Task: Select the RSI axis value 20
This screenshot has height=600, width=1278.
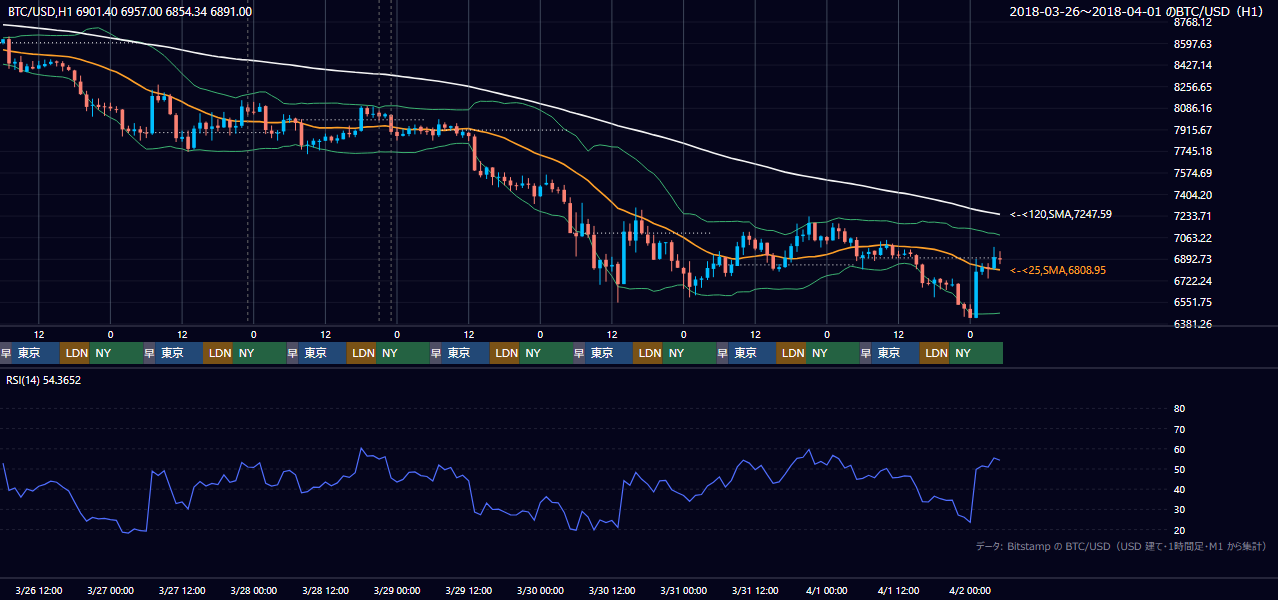Action: point(1179,530)
